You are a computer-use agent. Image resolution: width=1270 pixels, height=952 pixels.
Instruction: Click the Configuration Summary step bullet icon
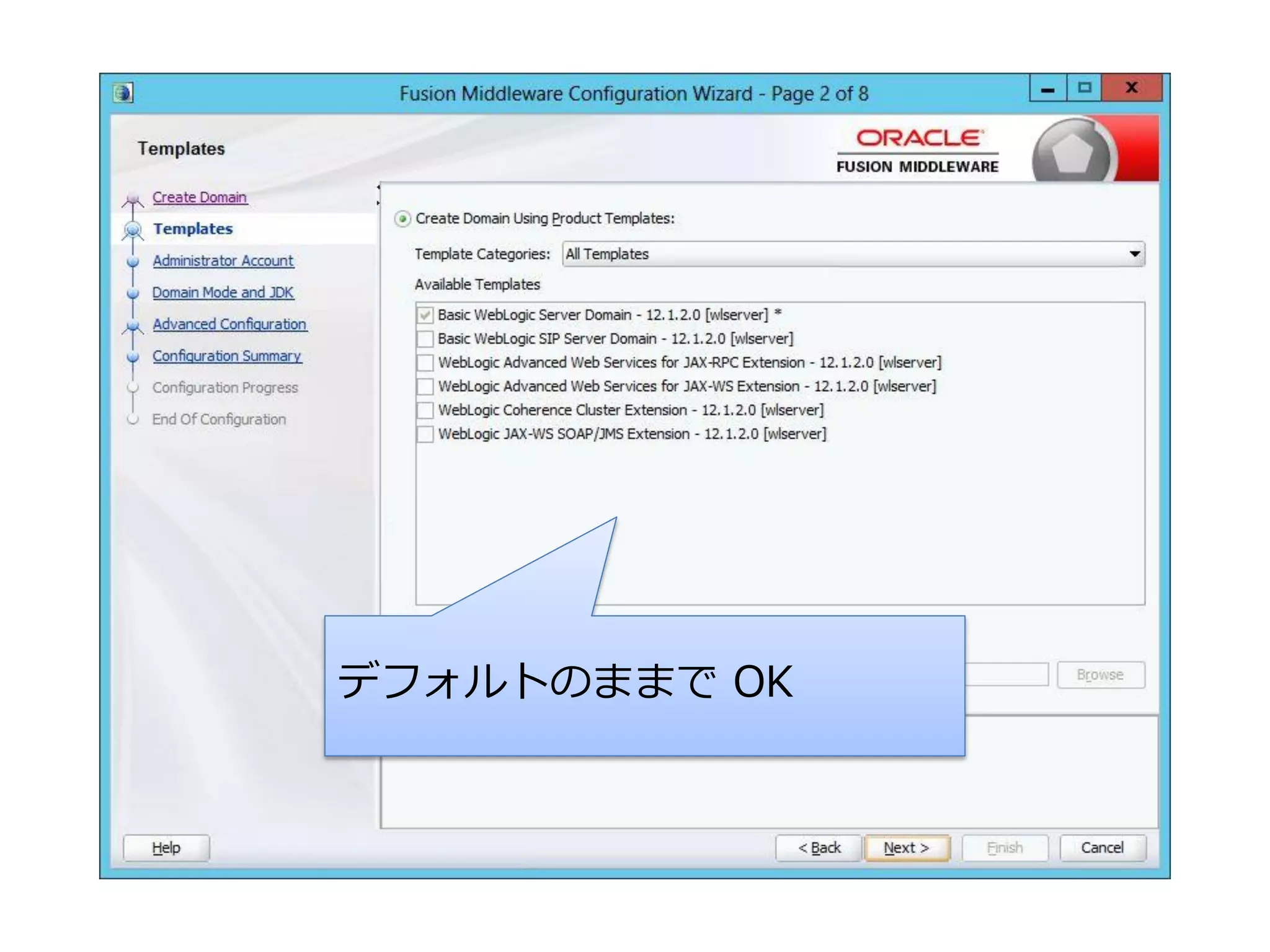[x=132, y=357]
